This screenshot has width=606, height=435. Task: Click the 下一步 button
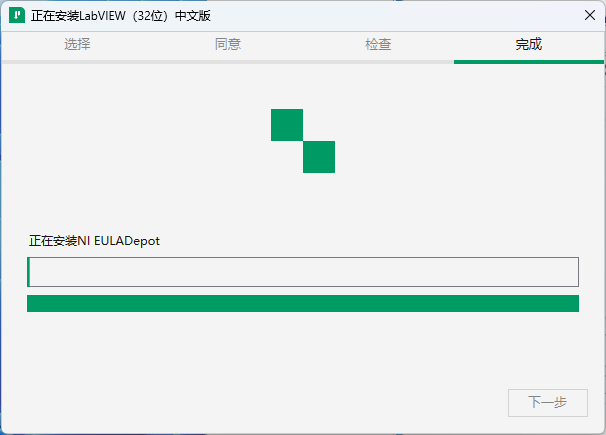point(548,403)
